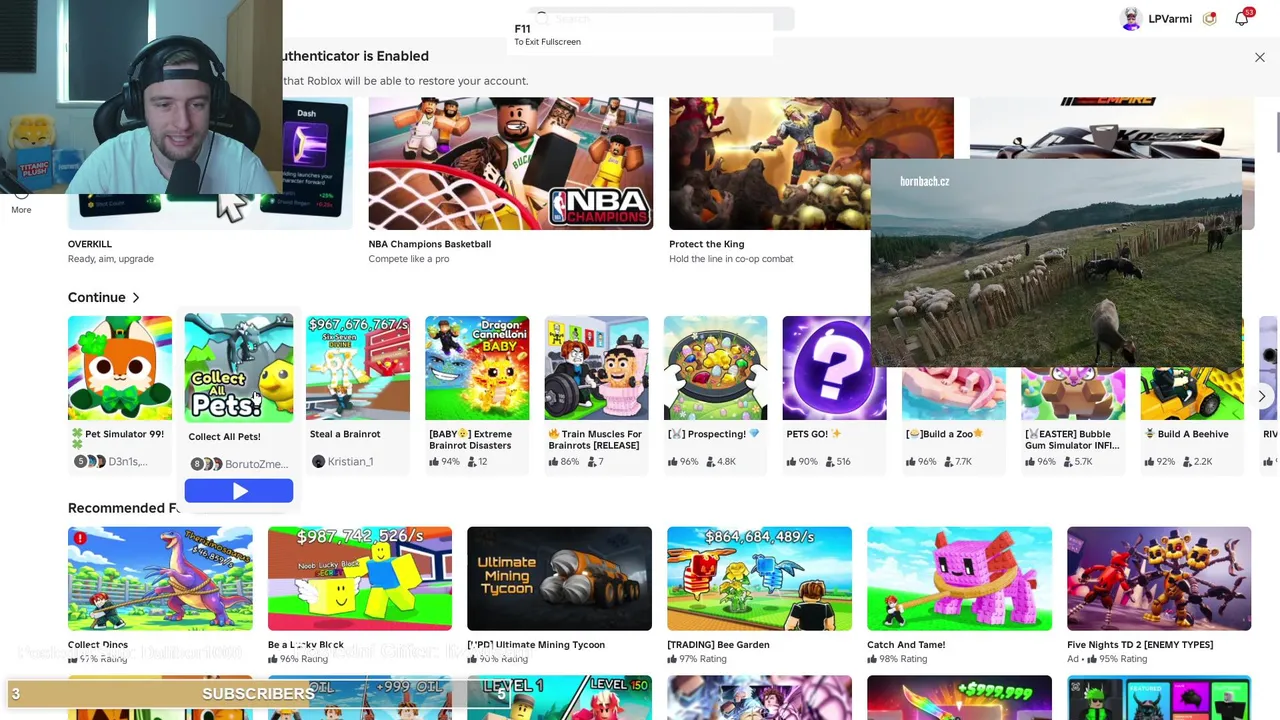
Task: Open the PETS GO question mark thumbnail
Action: (834, 368)
